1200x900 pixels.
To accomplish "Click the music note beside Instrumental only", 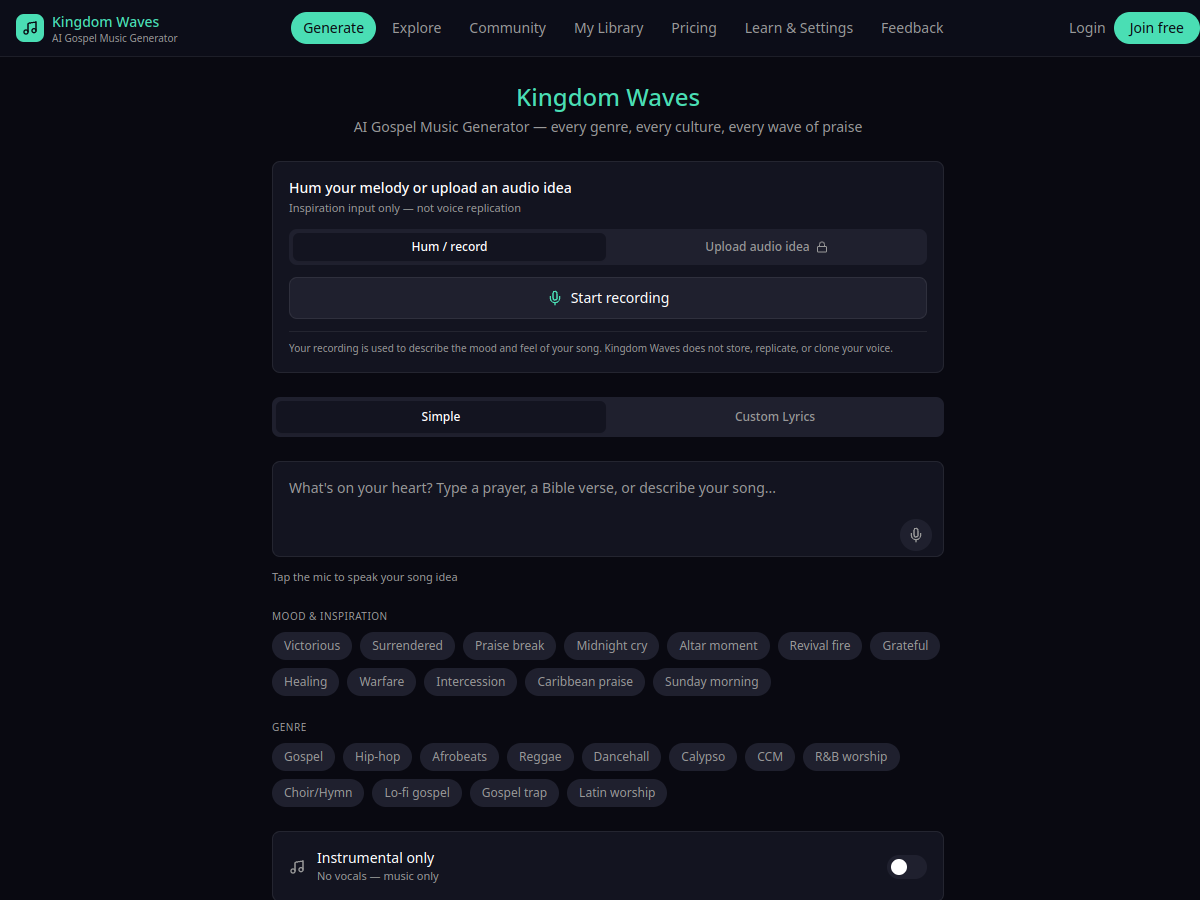I will click(x=297, y=866).
